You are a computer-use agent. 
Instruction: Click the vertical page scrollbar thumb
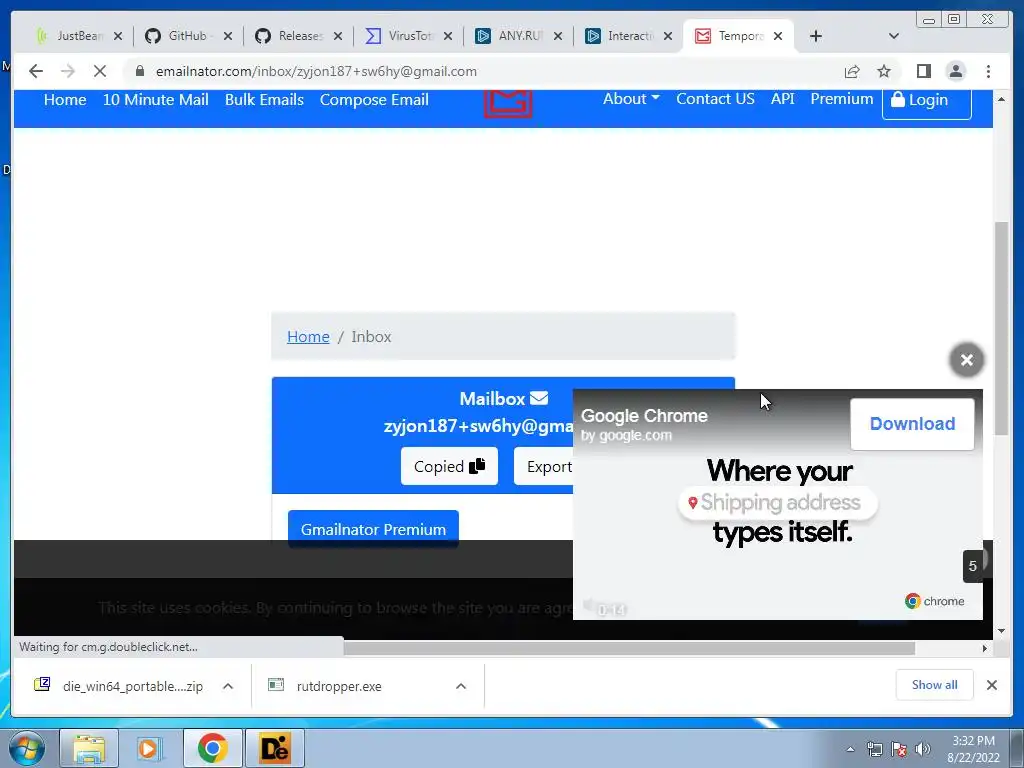(1001, 328)
